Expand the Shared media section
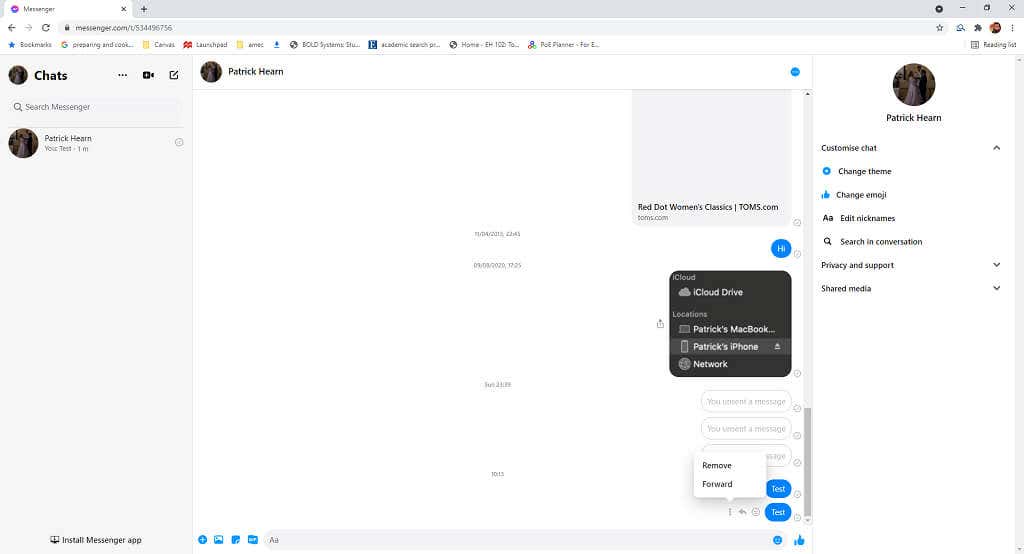1024x554 pixels. (996, 288)
